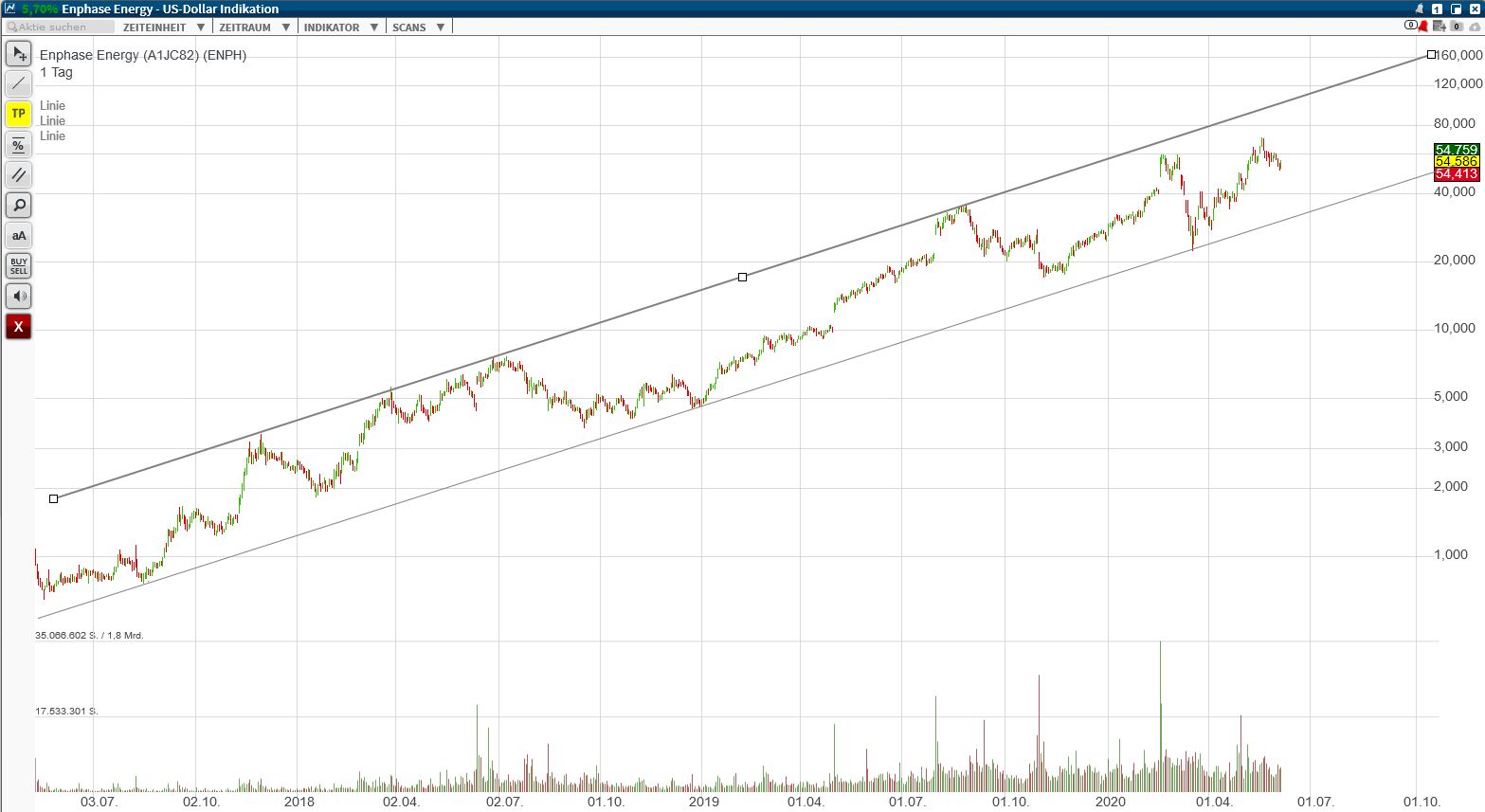Expand the SCANS dropdown
1485x812 pixels.
tap(418, 27)
